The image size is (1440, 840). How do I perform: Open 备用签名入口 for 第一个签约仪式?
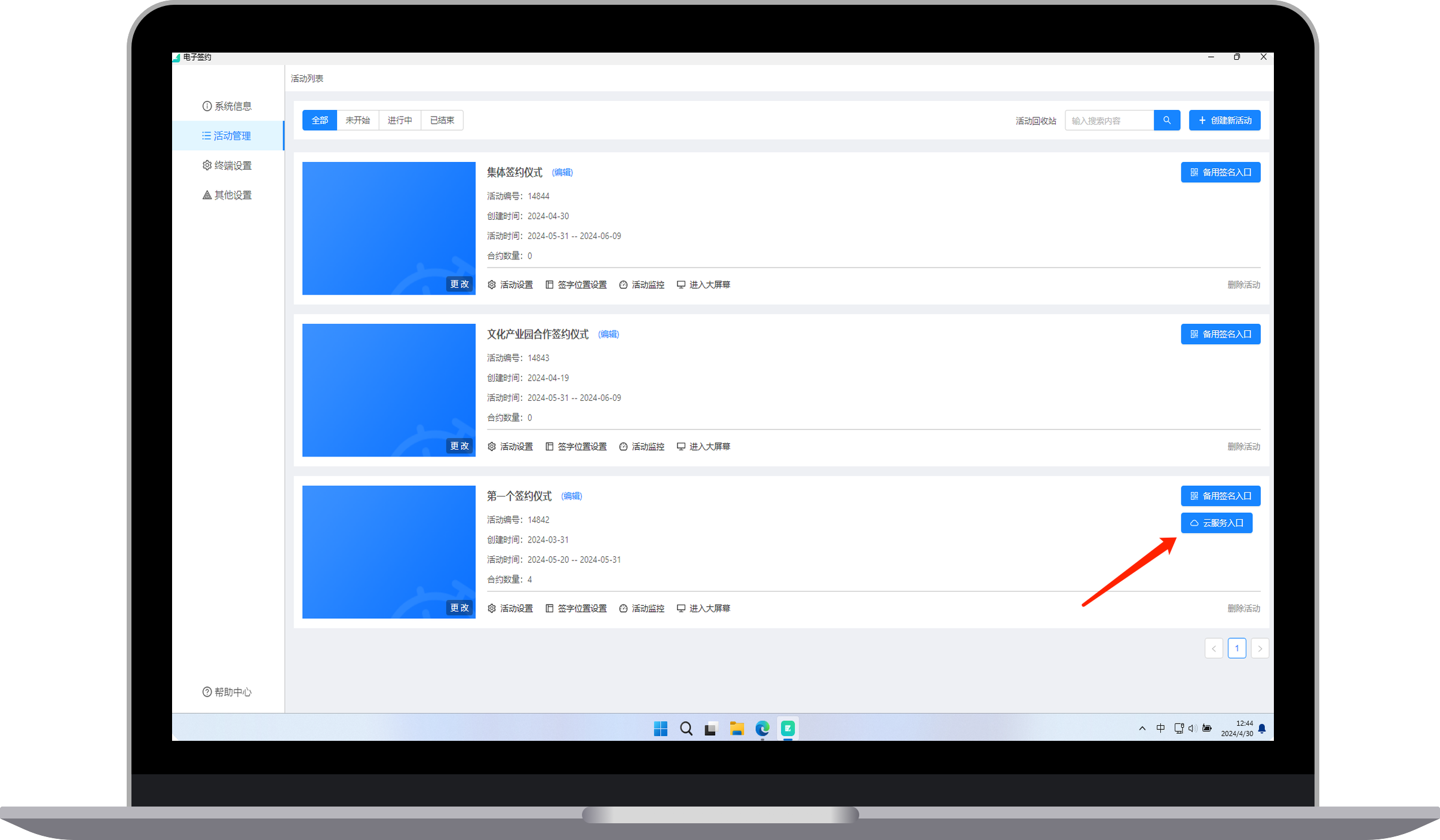click(1221, 496)
